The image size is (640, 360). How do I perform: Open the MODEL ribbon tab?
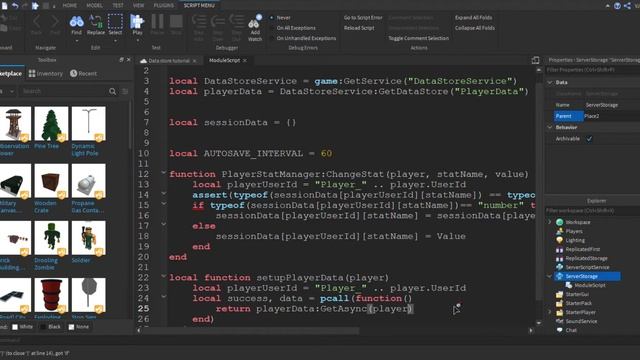94,5
